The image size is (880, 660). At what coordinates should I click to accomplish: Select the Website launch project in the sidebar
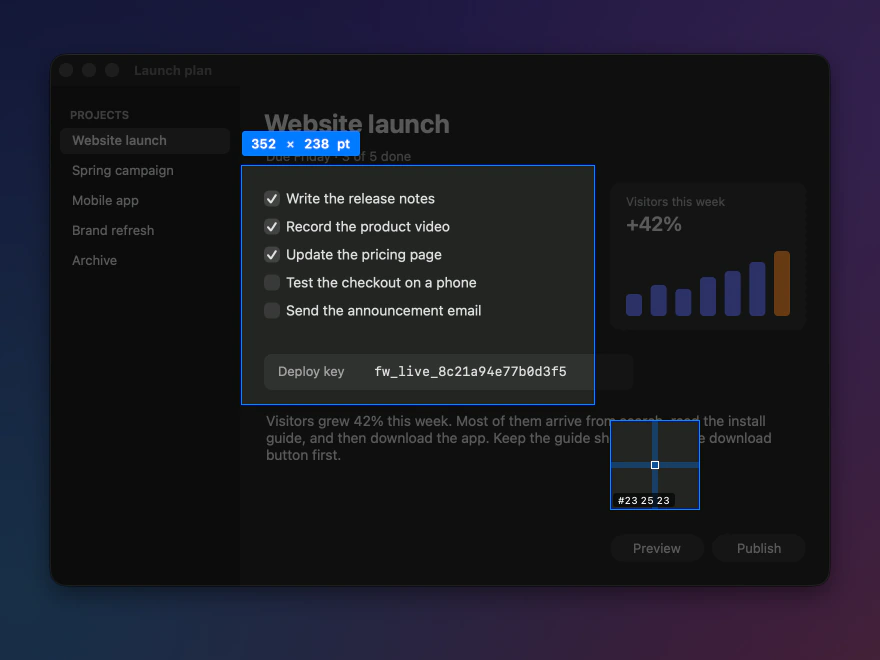click(x=145, y=141)
